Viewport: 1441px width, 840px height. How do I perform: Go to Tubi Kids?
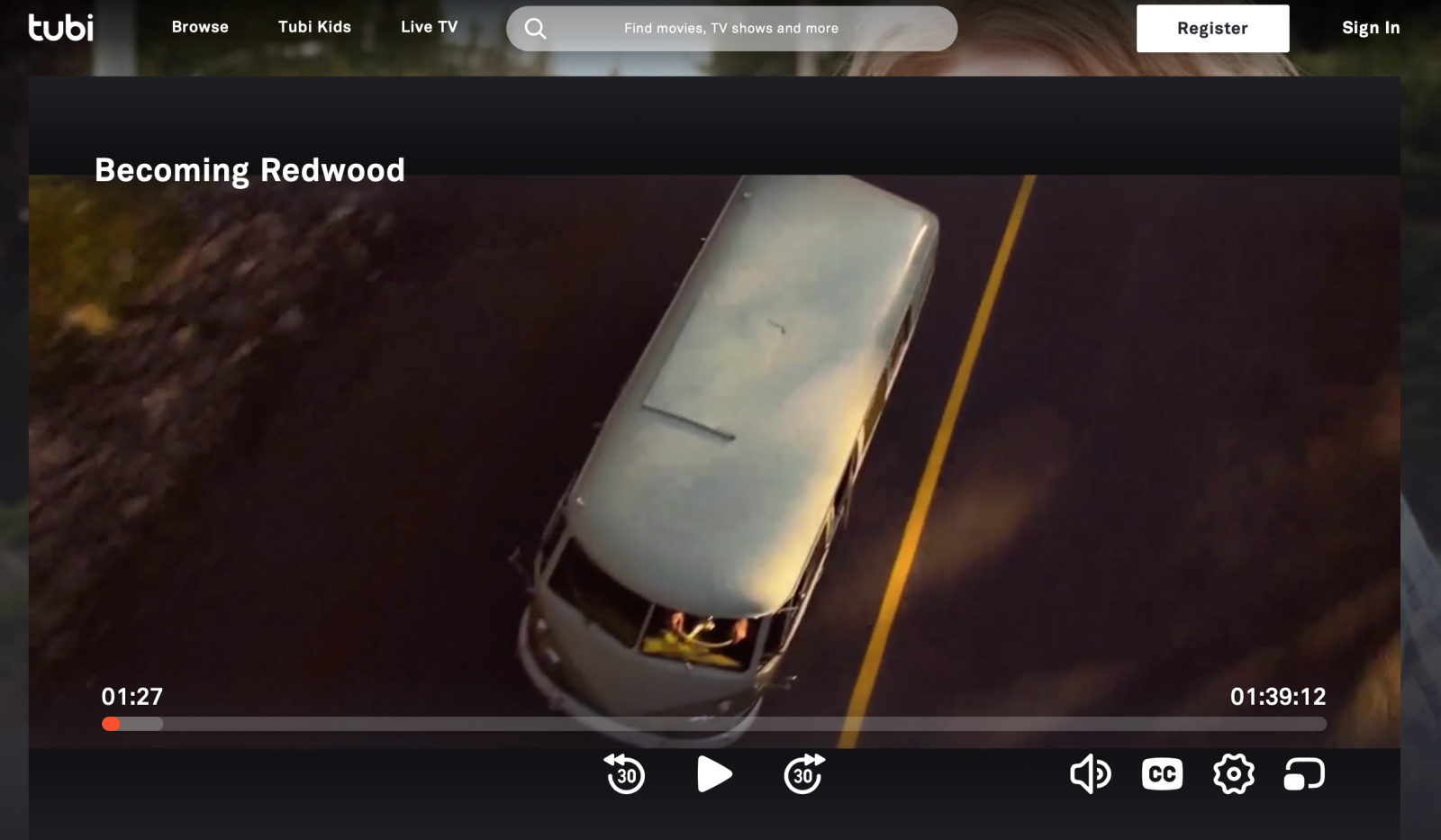pos(314,27)
